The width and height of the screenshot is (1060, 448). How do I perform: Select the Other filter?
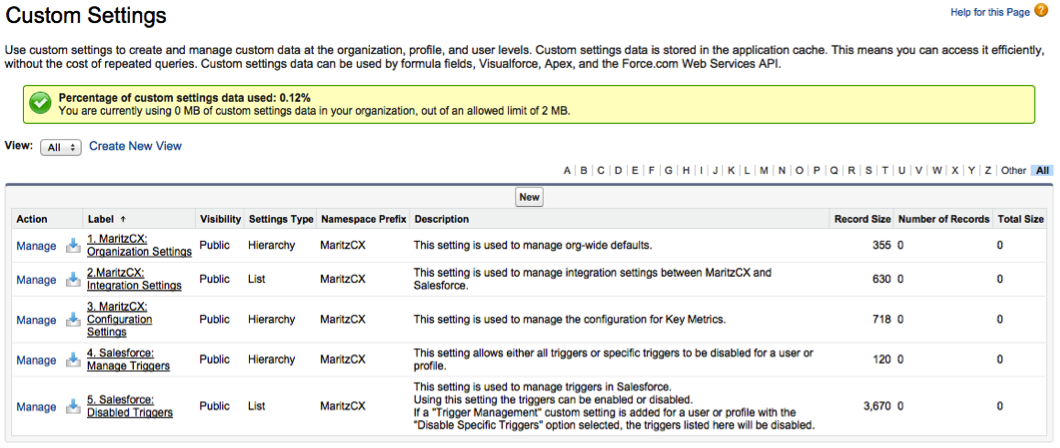(1013, 170)
